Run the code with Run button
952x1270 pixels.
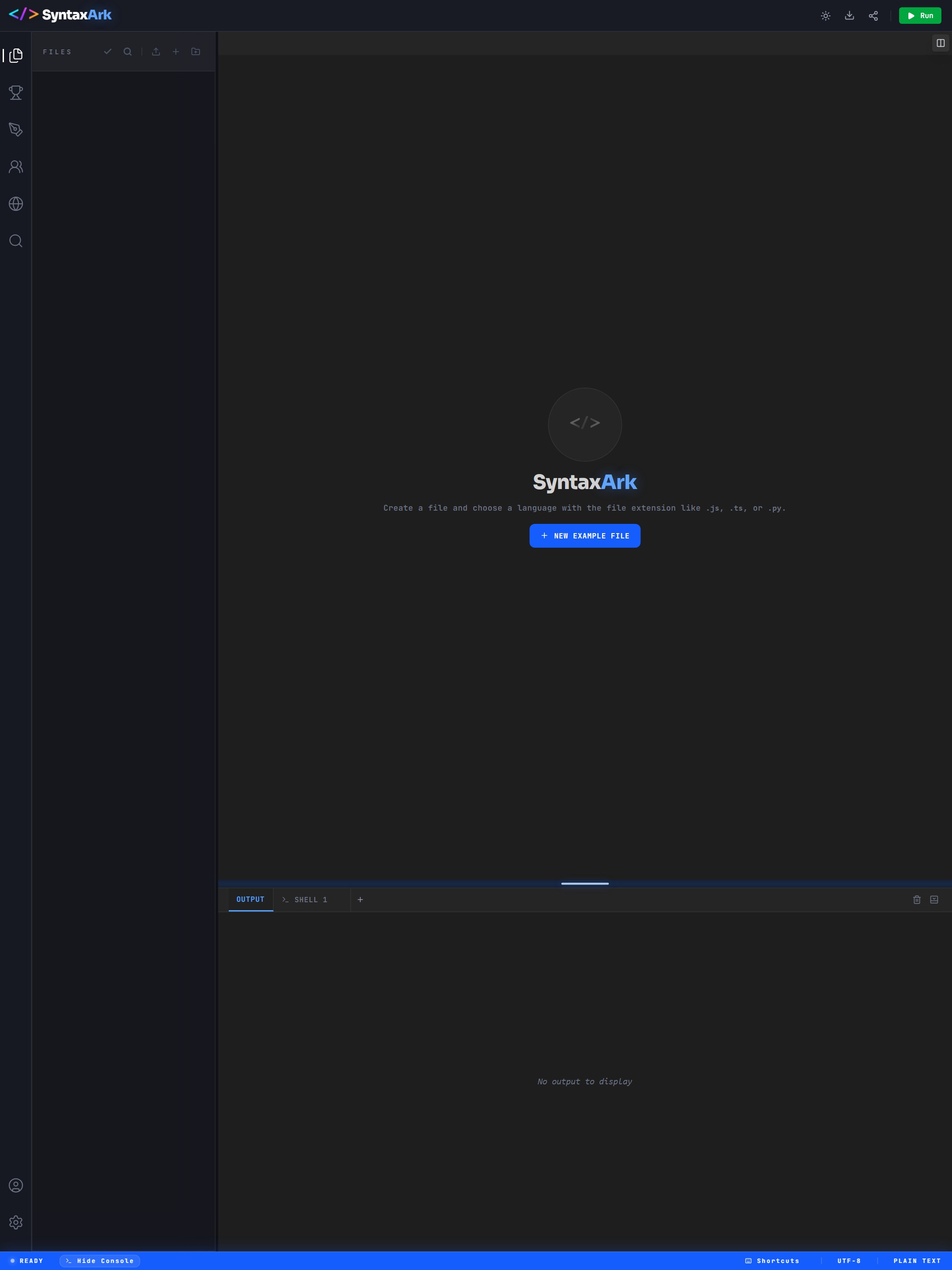[x=920, y=15]
